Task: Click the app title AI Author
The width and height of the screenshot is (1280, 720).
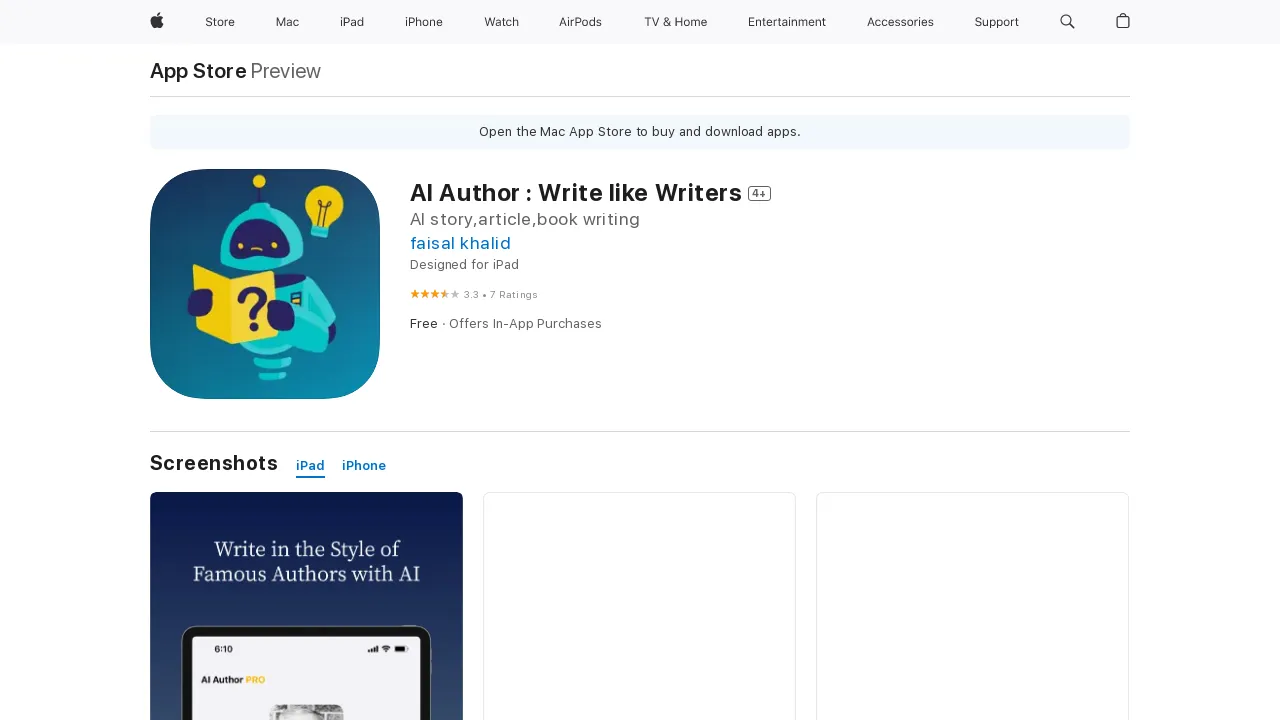Action: (576, 193)
